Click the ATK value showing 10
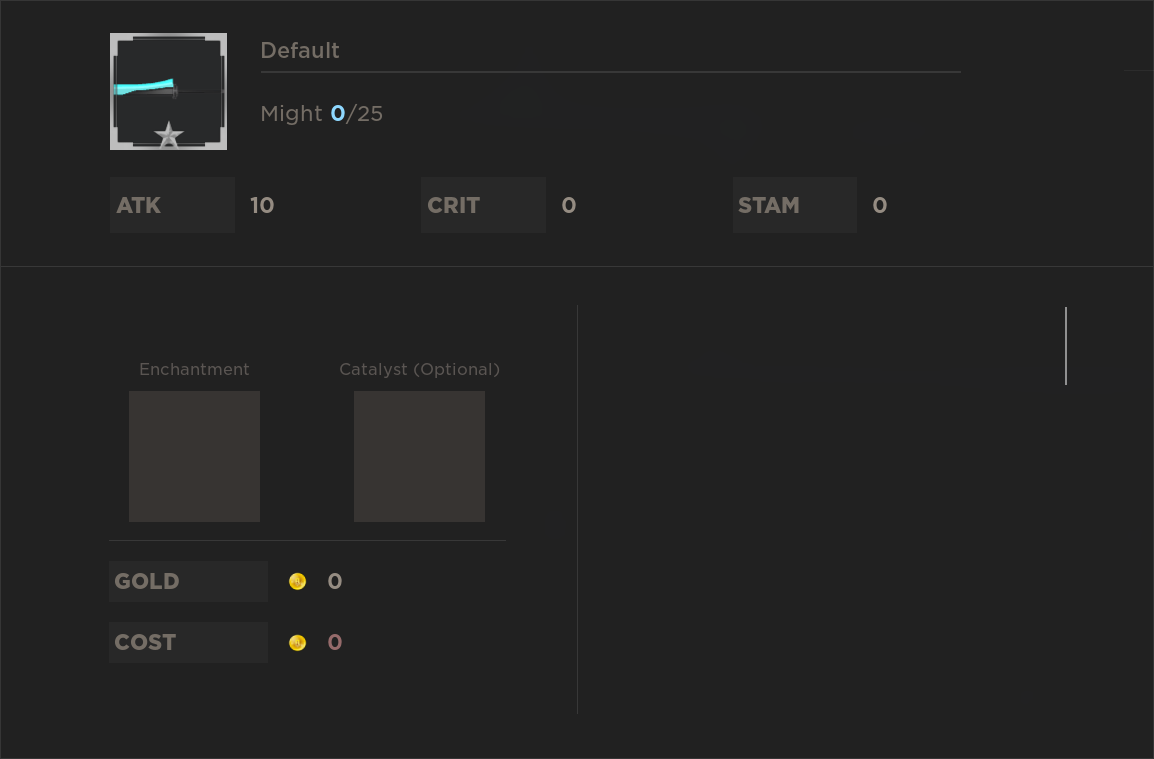Image resolution: width=1154 pixels, height=759 pixels. tap(262, 205)
